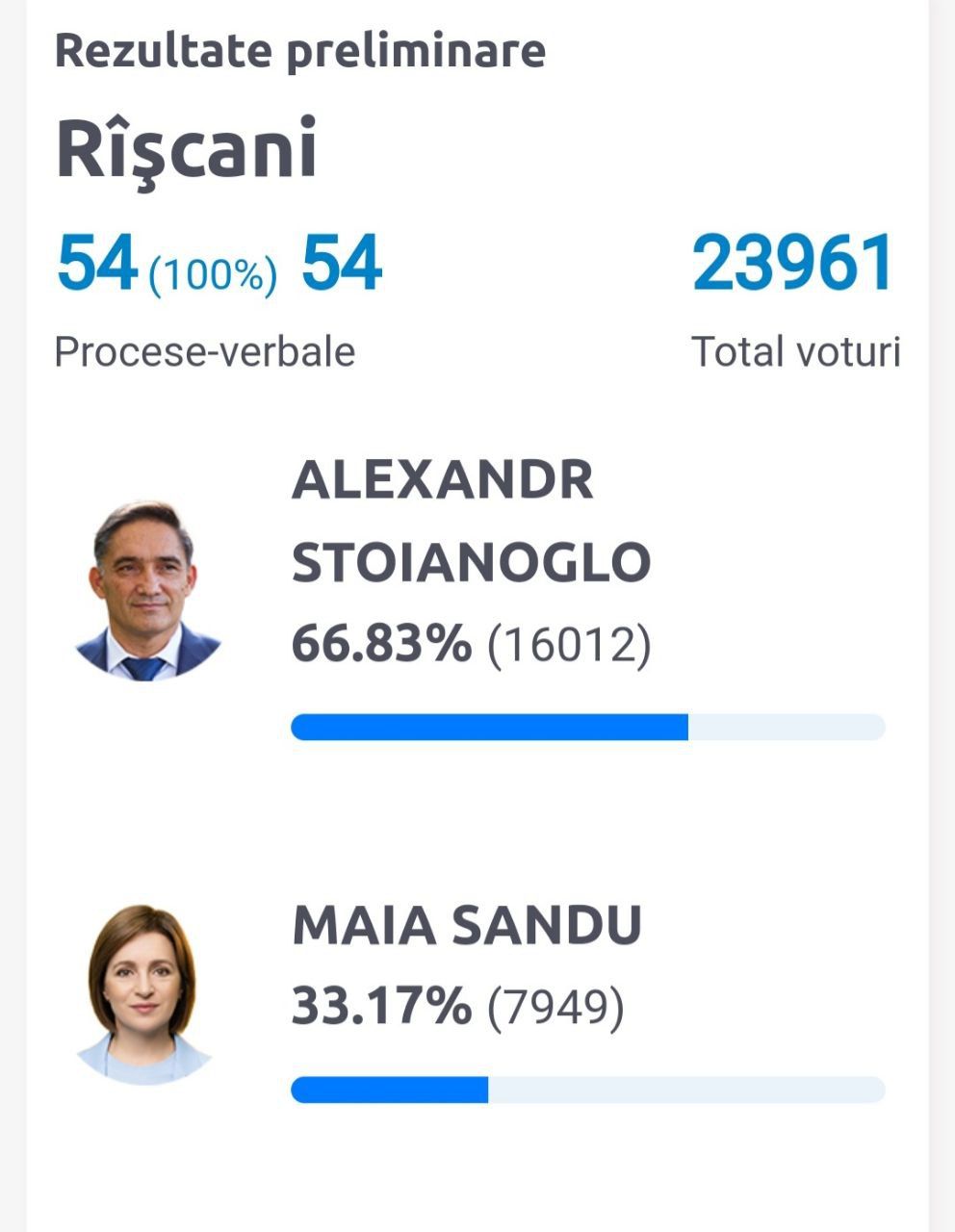This screenshot has height=1232, width=955.
Task: Click Maia Sandu's portrait photo
Action: (143, 995)
